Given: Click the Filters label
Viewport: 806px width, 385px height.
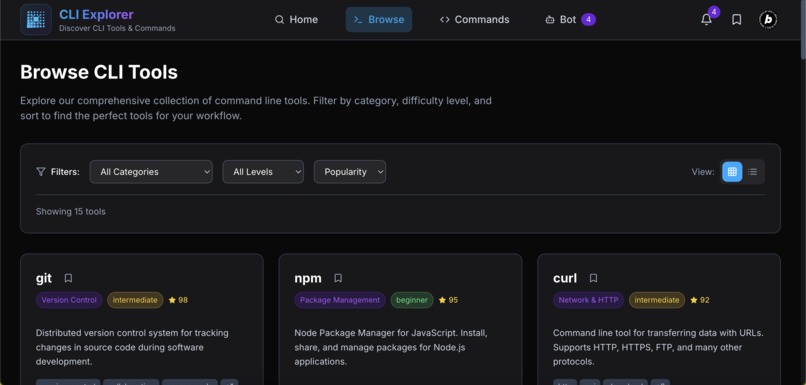Looking at the screenshot, I should click(x=65, y=172).
